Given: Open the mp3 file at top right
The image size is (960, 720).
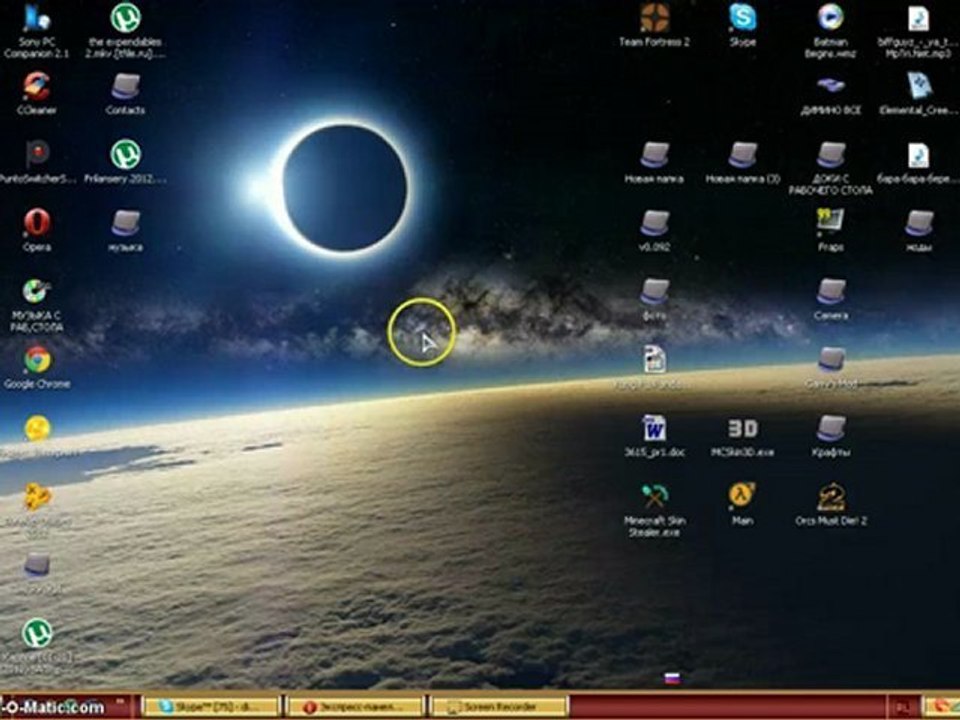Looking at the screenshot, I should point(918,18).
